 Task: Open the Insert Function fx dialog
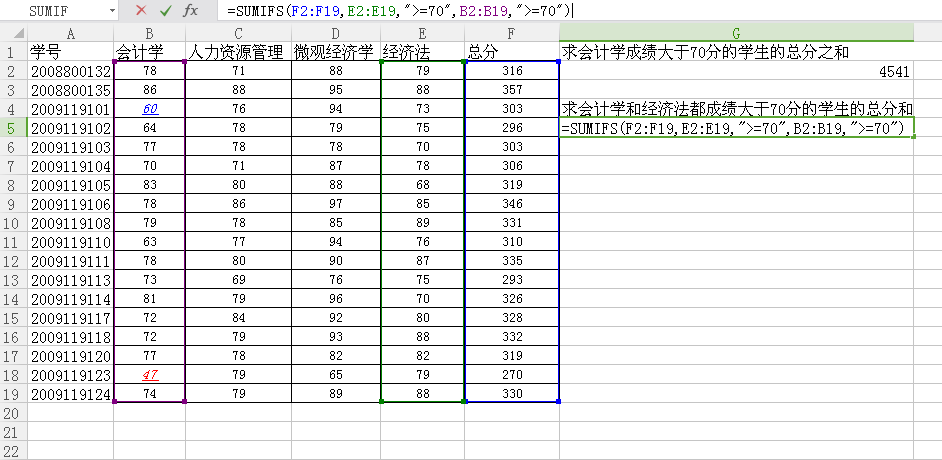click(x=190, y=10)
